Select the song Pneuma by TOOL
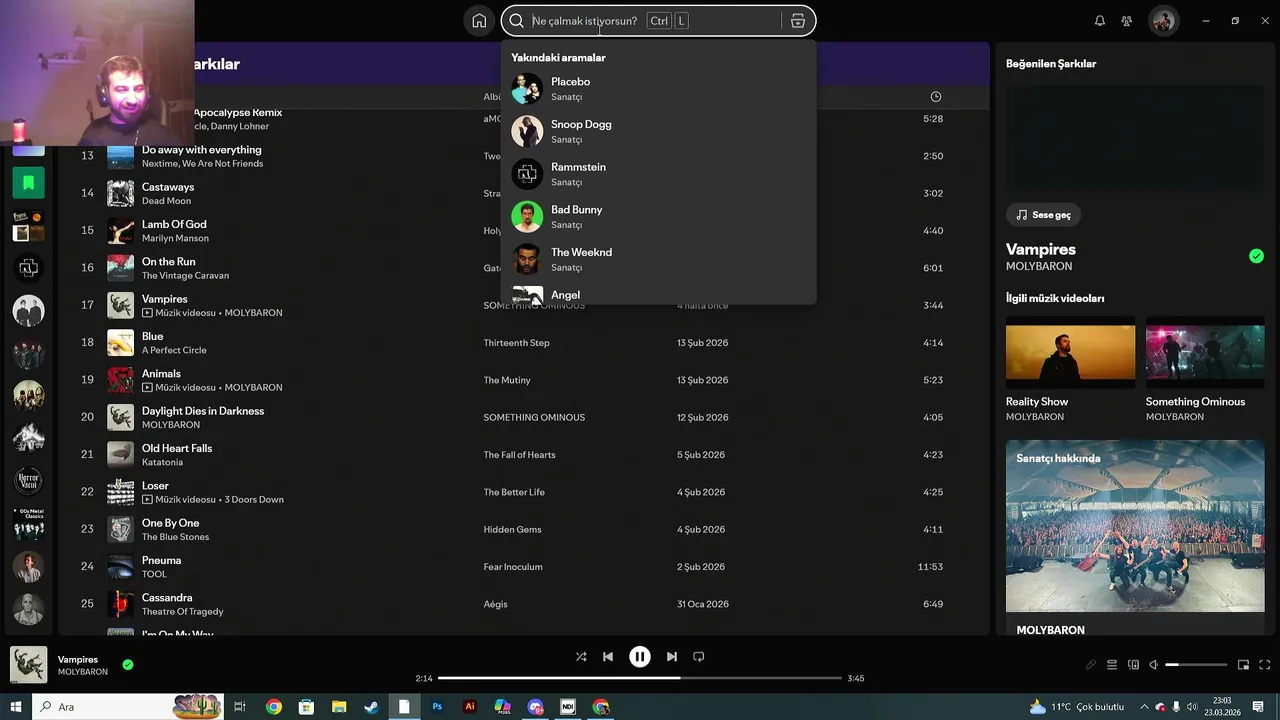Image resolution: width=1280 pixels, height=720 pixels. (x=524, y=567)
